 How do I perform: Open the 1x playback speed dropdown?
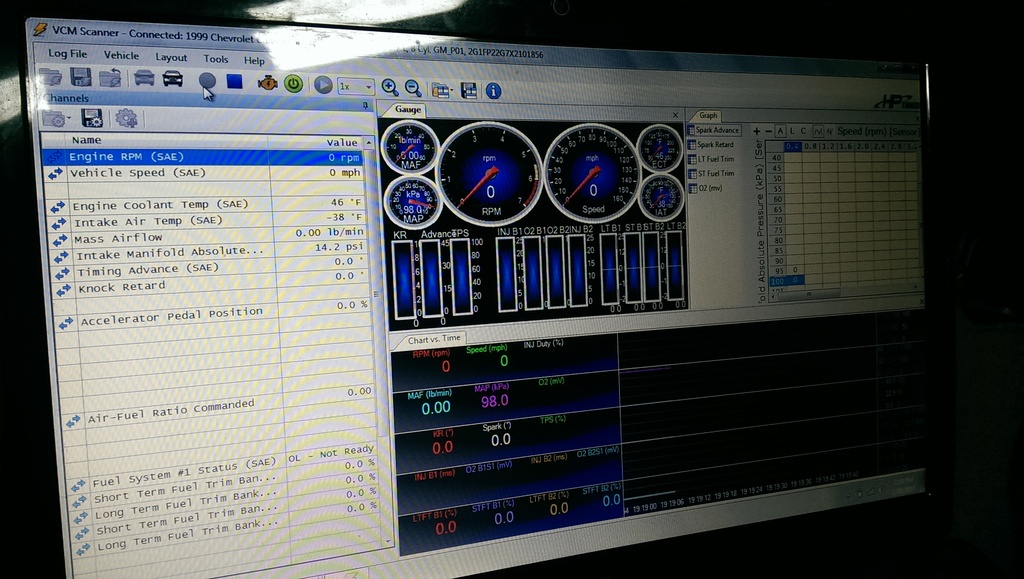(x=355, y=86)
